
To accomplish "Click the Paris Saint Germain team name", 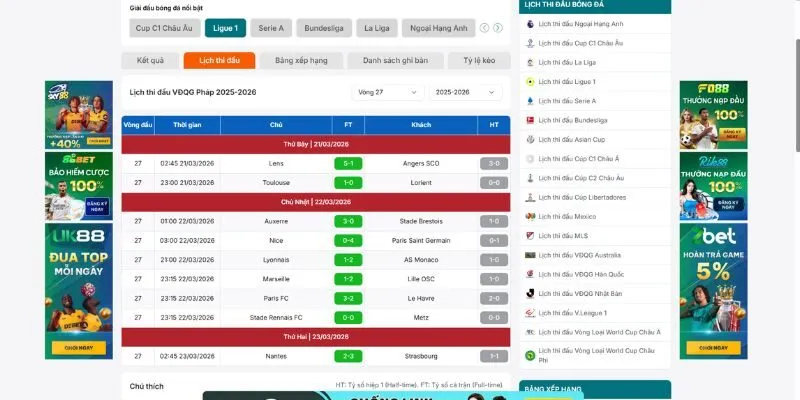I will click(420, 241).
